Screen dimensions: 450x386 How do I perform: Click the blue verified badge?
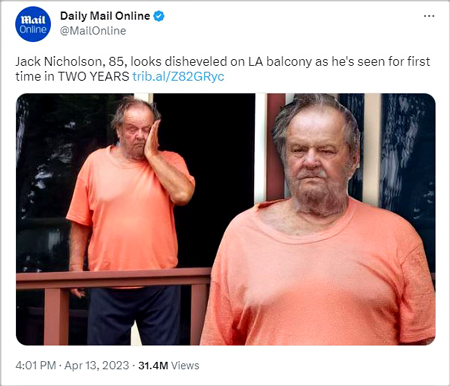click(159, 16)
